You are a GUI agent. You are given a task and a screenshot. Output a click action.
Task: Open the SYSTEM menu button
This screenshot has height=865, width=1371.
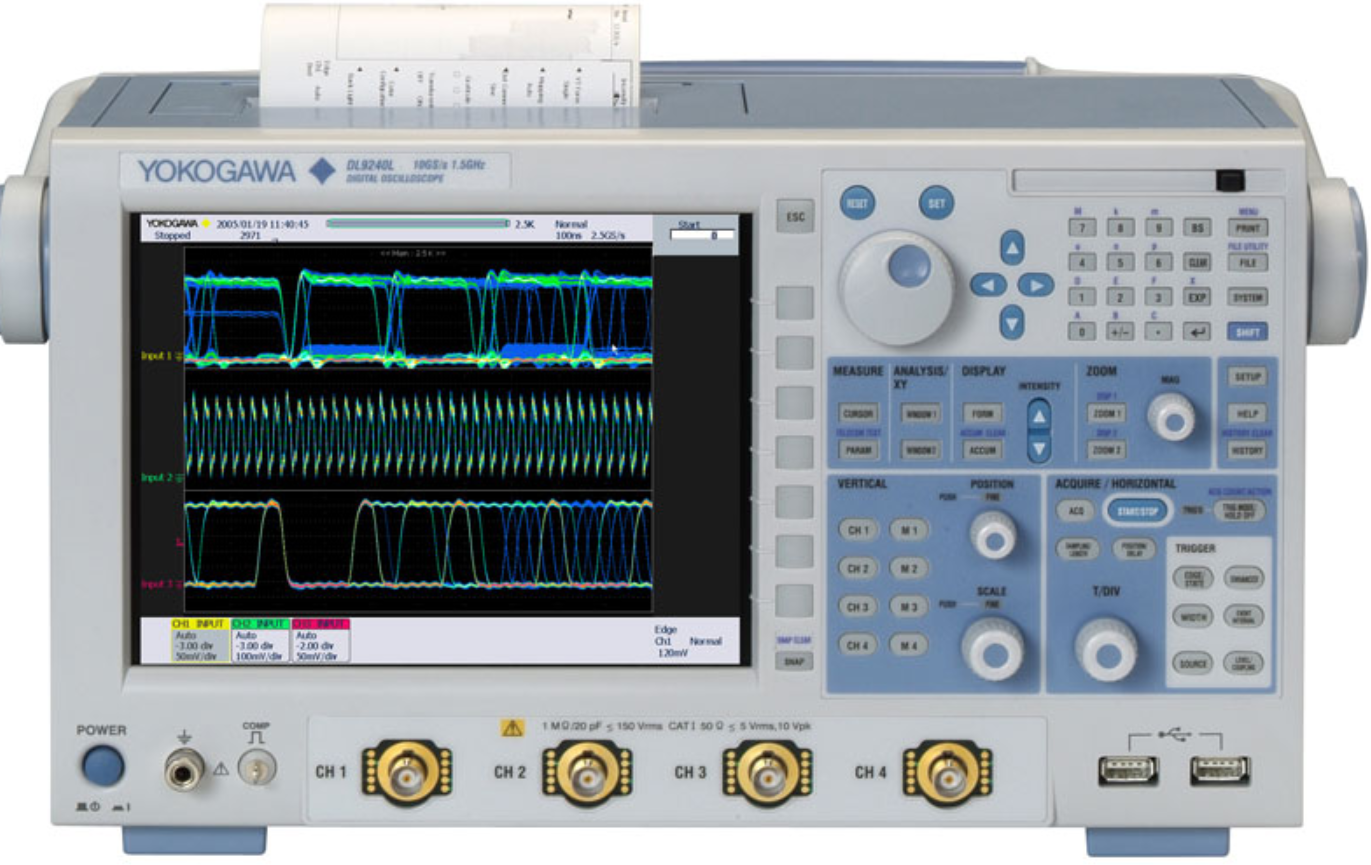(x=1248, y=296)
